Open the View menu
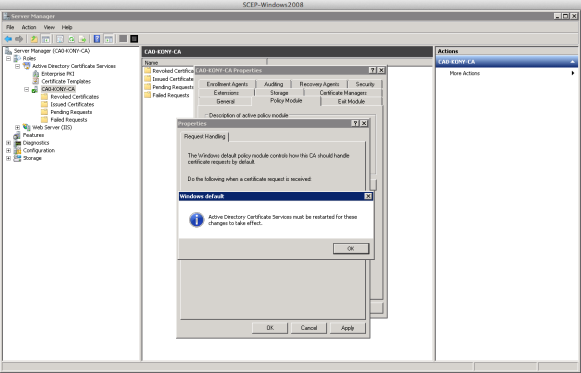581x373 pixels. click(x=49, y=27)
